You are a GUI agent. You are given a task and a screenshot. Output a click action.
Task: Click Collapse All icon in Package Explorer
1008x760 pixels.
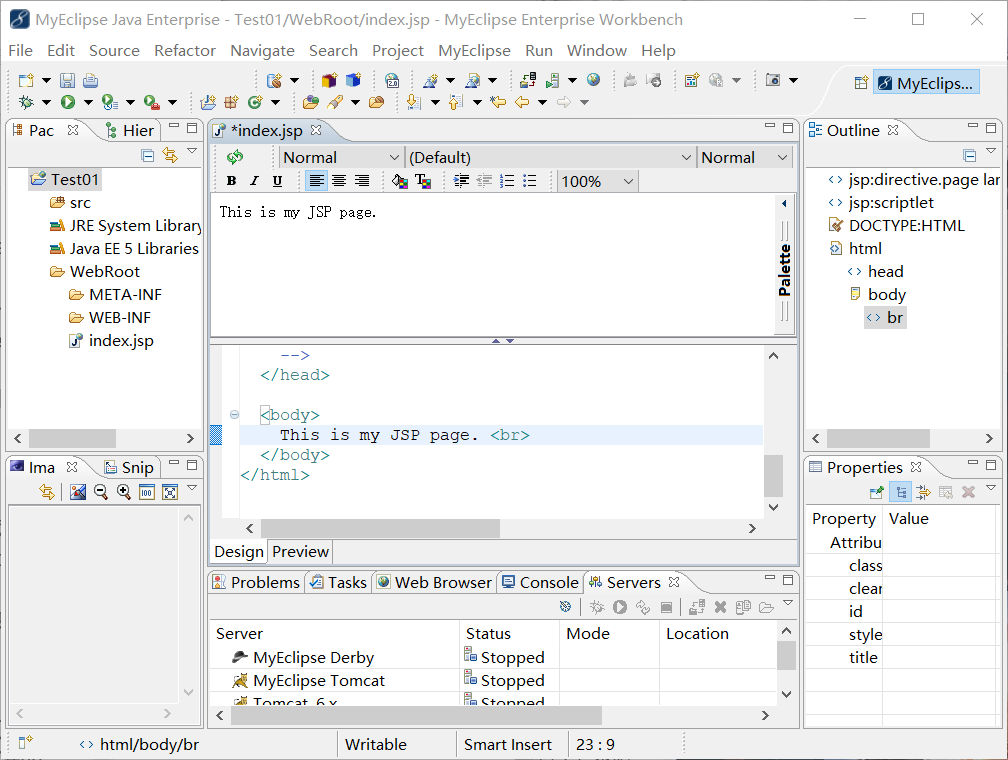pos(147,155)
